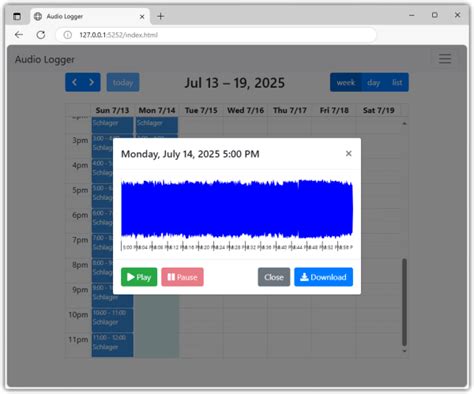Pause the audio playback
Image resolution: width=474 pixels, height=394 pixels.
[x=182, y=277]
